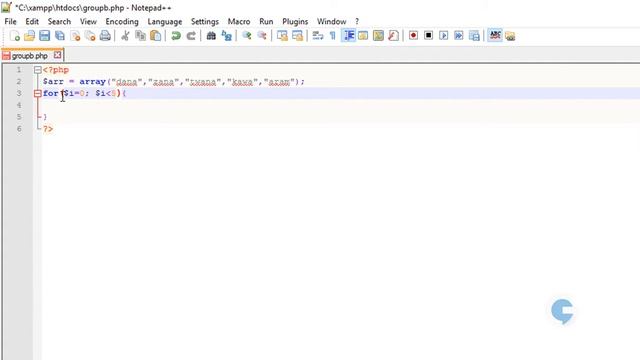Start macro recording with the red dot
Screen dimensions: 640x360
413,36
